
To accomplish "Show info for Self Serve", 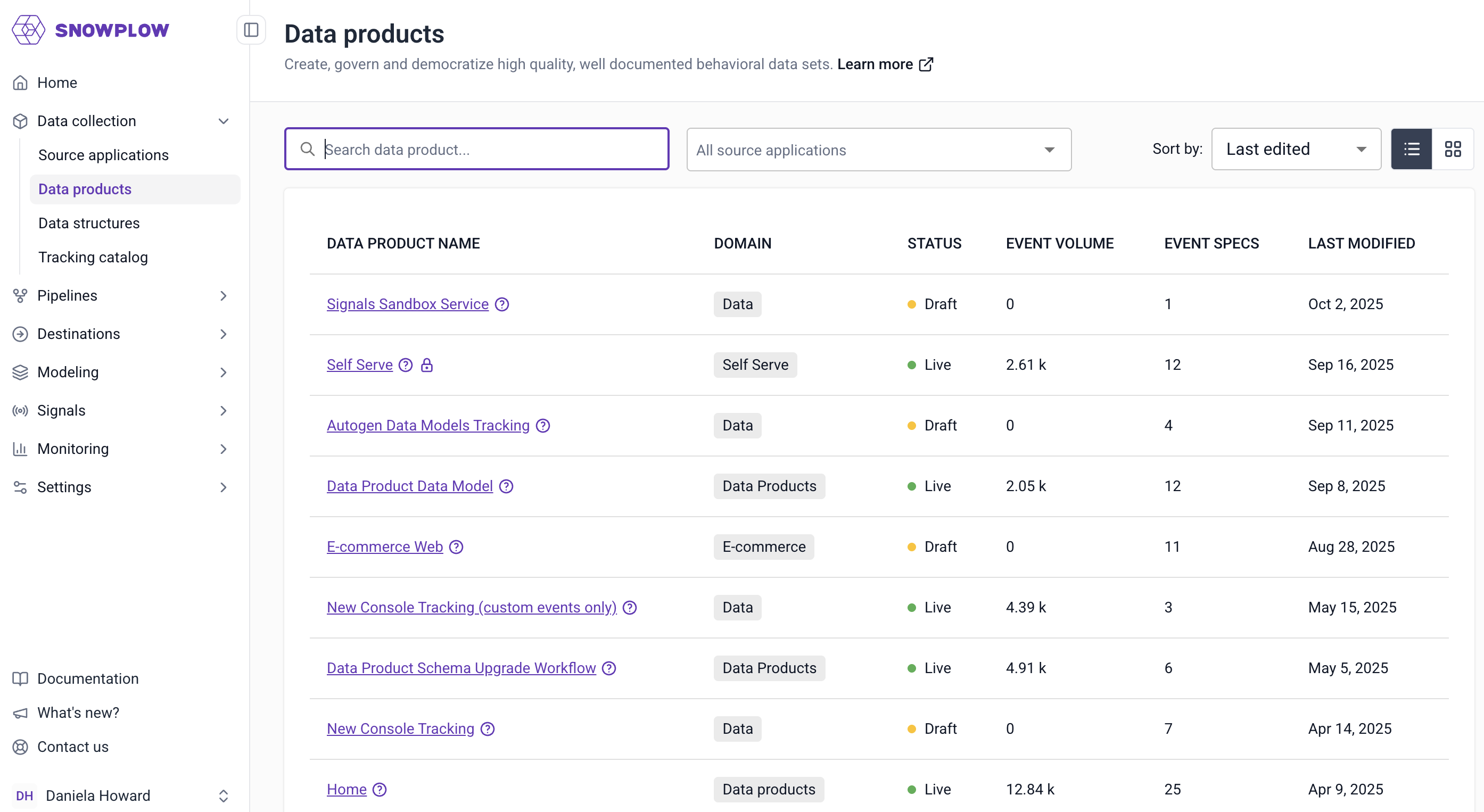I will (x=406, y=364).
